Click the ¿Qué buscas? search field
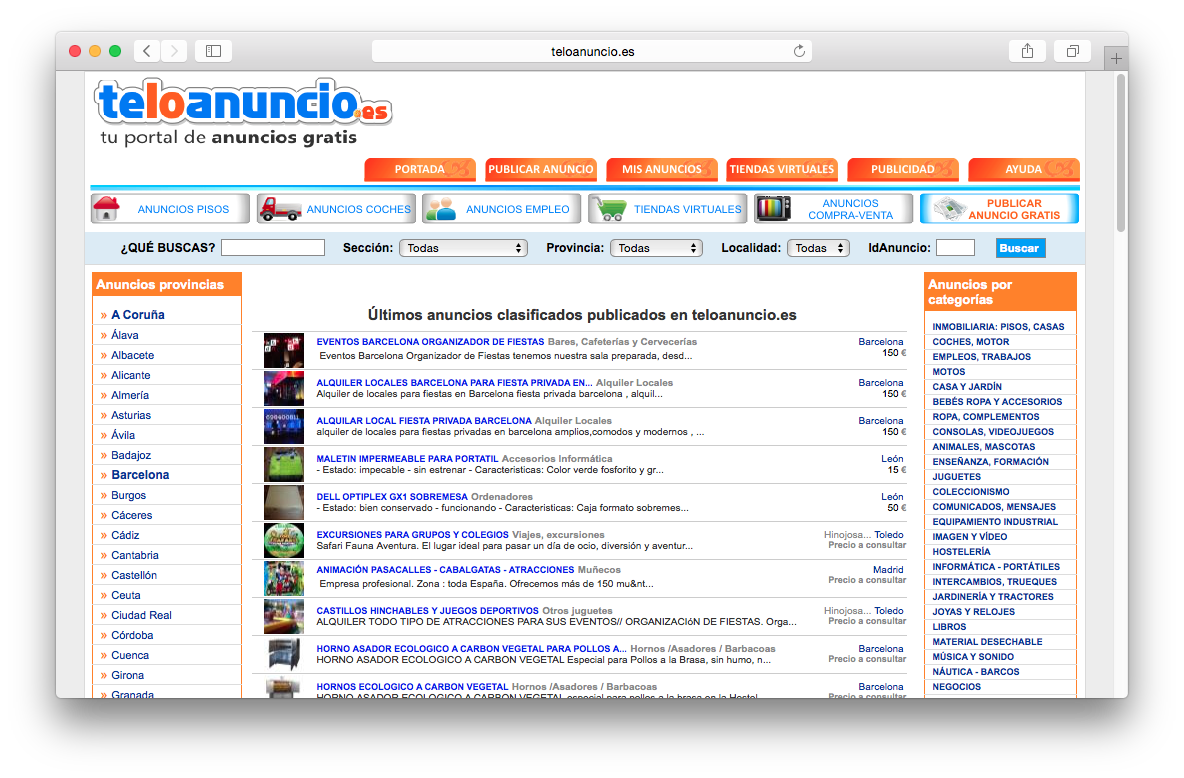The height and width of the screenshot is (778, 1184). (x=273, y=248)
